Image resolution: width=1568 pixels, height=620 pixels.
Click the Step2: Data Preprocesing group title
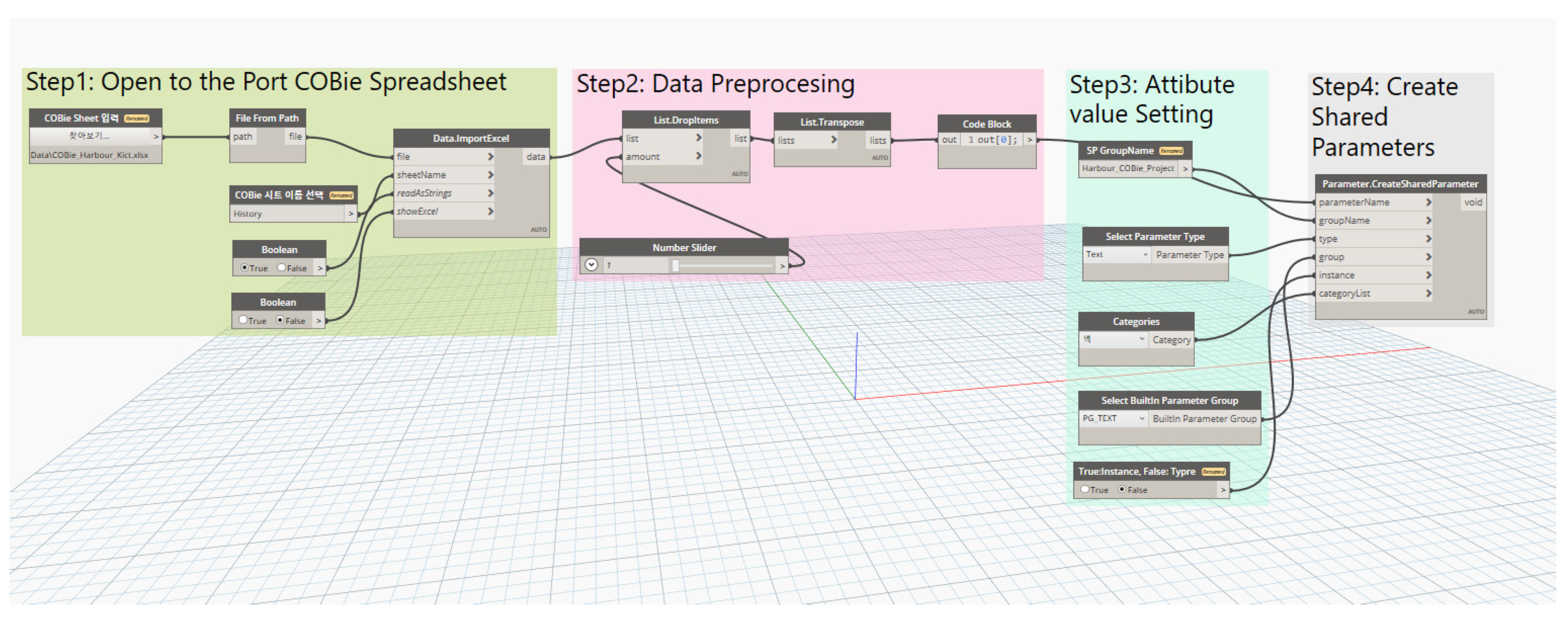(x=715, y=84)
